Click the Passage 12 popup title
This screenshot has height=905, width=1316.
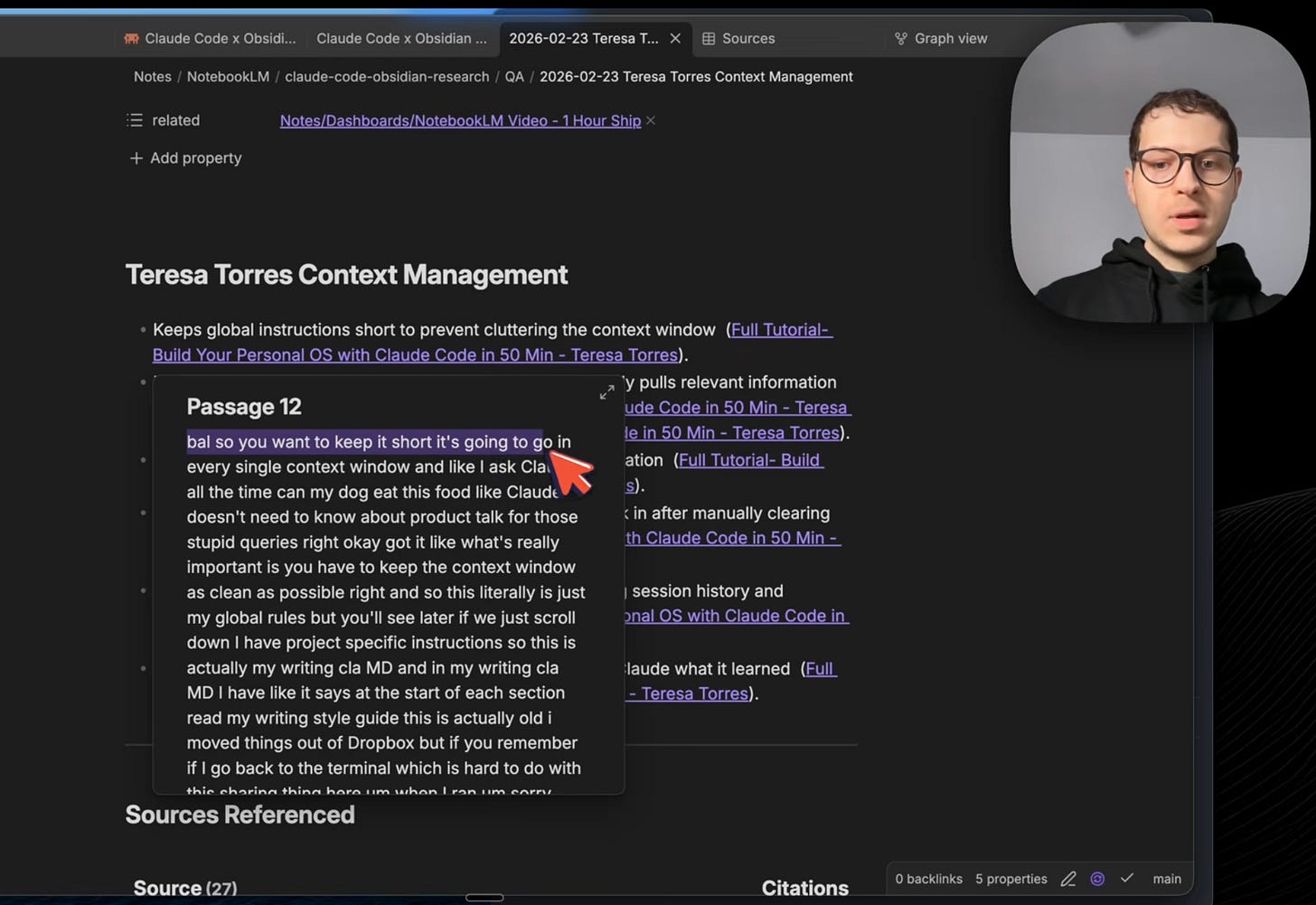tap(244, 407)
